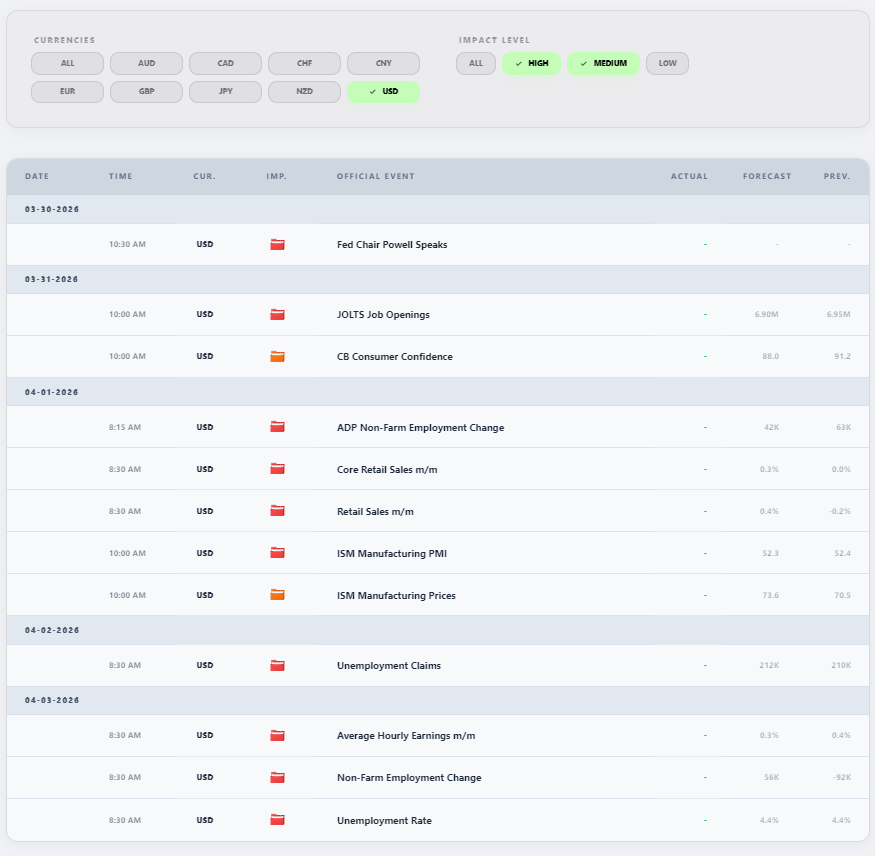Toggle the EUR currency filter

pos(68,92)
